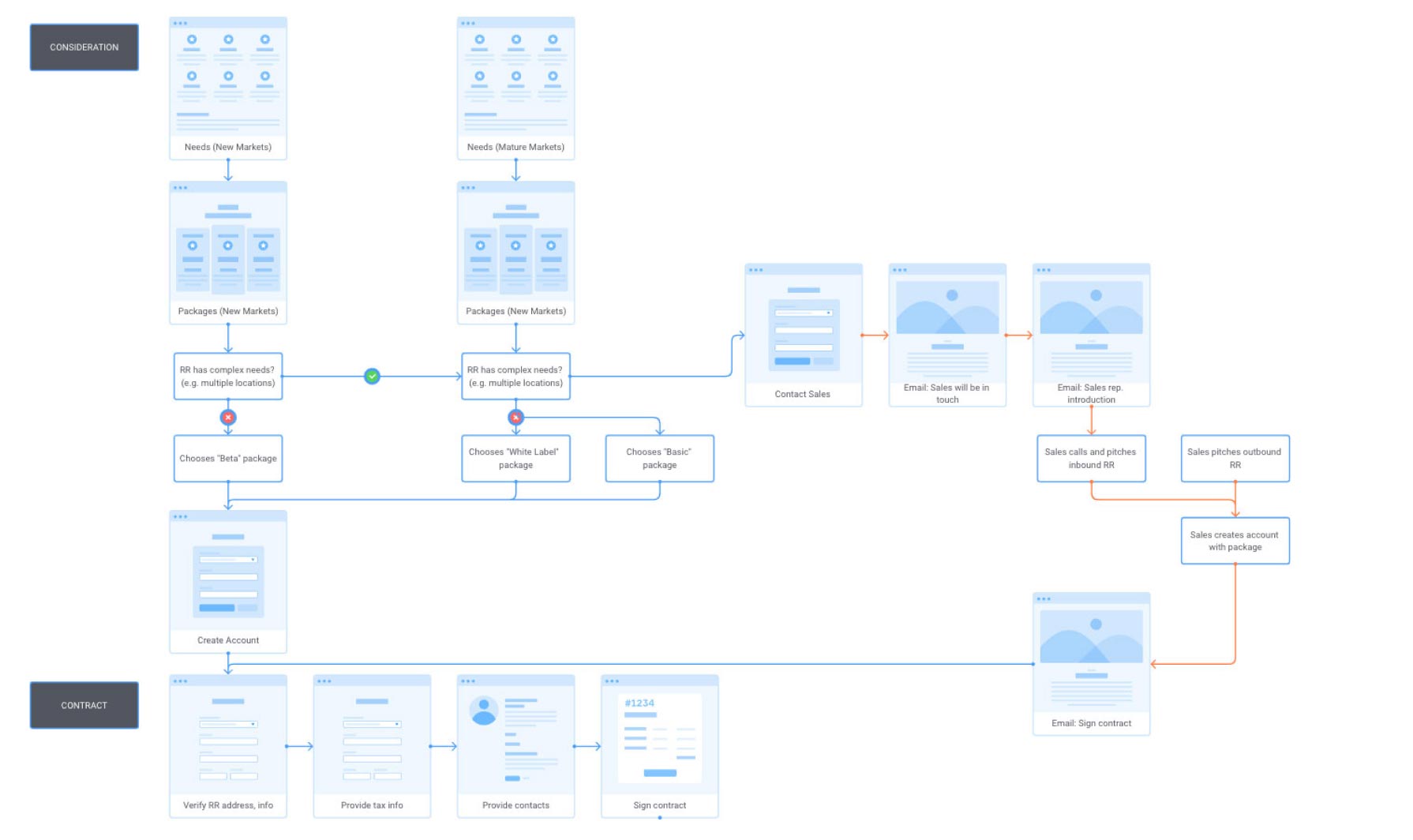This screenshot has height=840, width=1413.
Task: Select the CONSIDERATION section label
Action: 83,47
